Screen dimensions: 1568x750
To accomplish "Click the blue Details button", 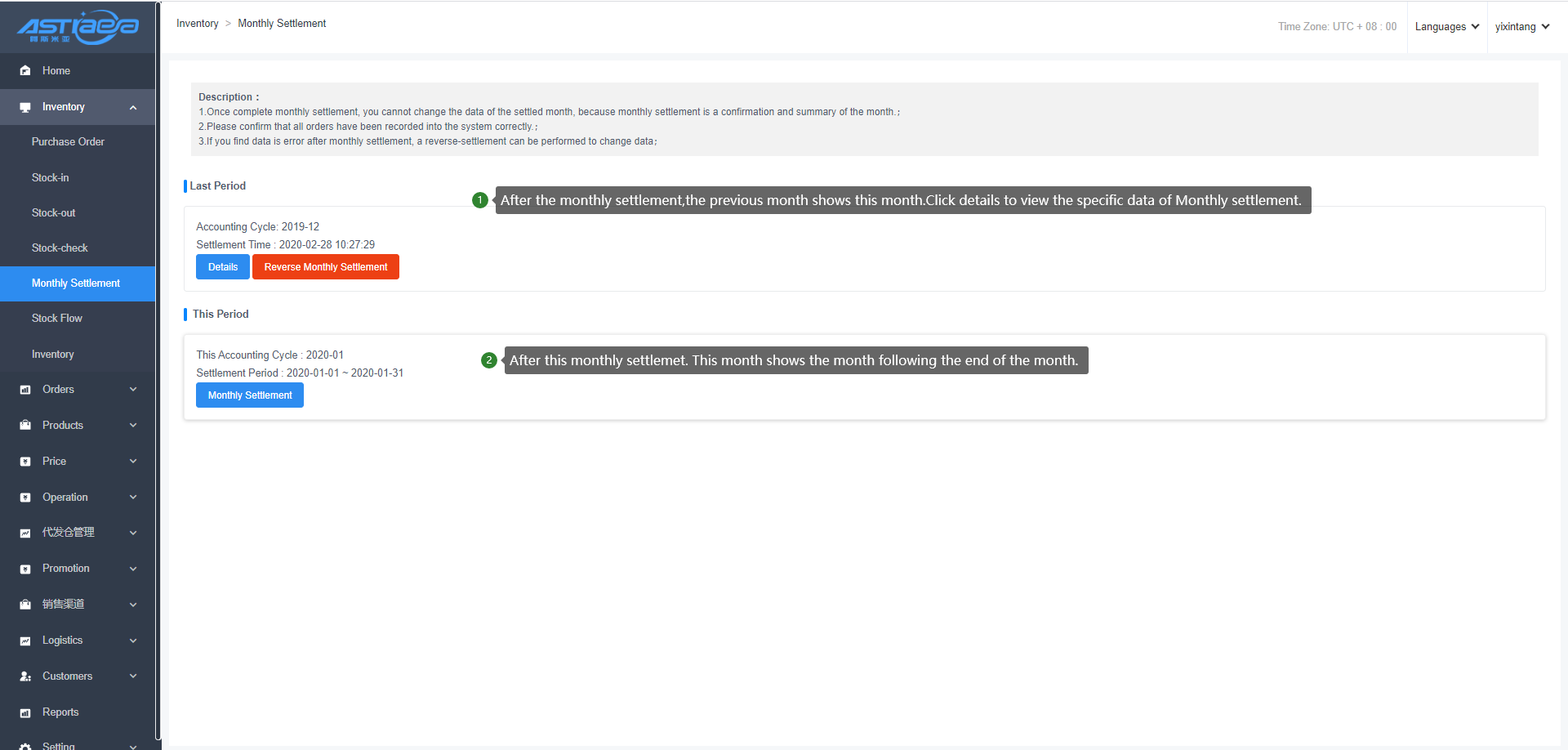I will [x=222, y=267].
